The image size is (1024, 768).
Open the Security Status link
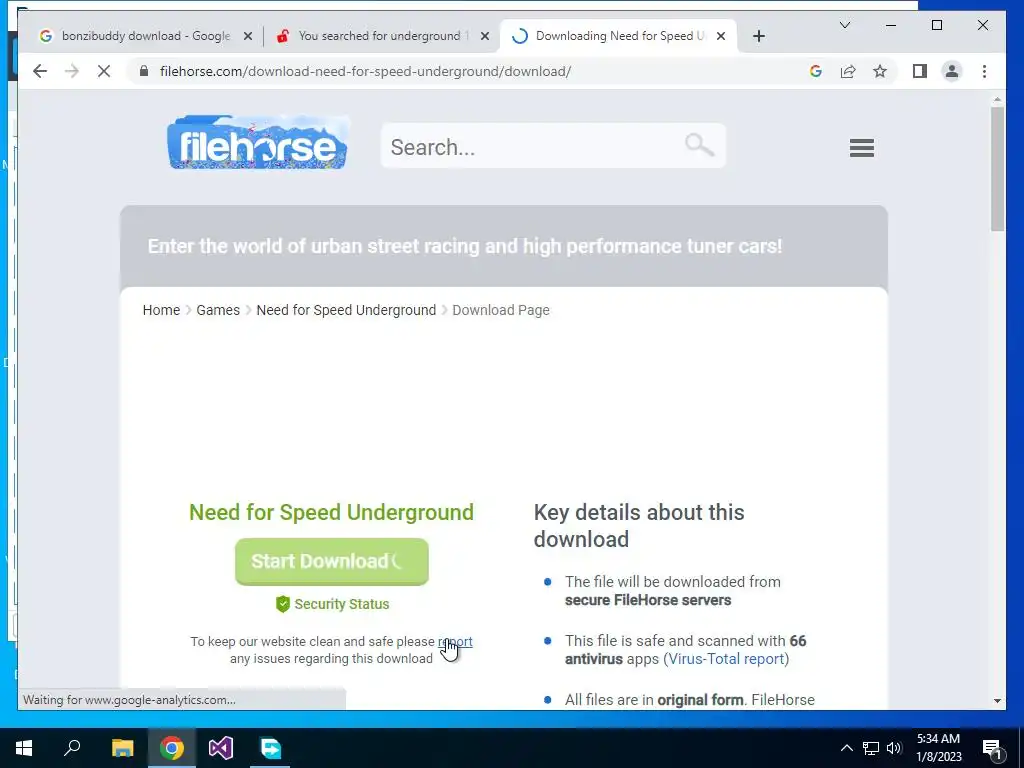342,604
